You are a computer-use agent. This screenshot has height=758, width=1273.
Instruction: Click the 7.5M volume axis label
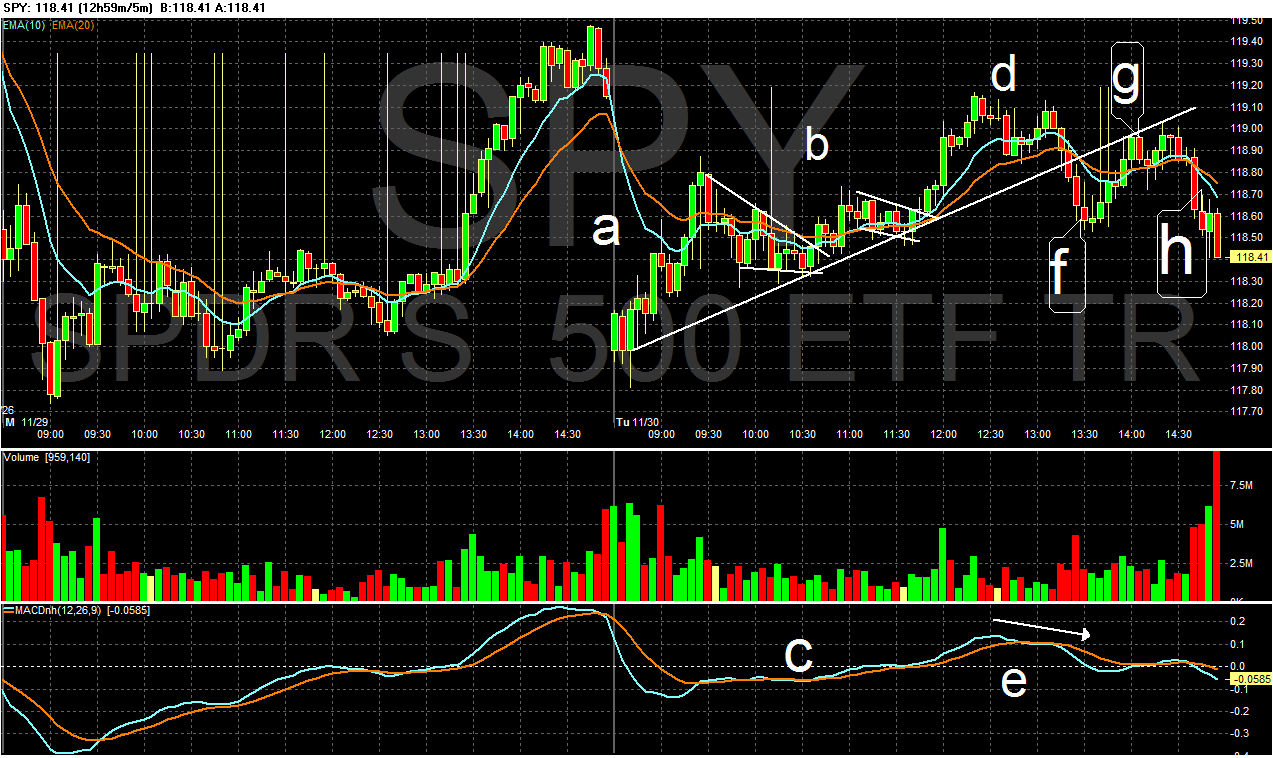1241,485
